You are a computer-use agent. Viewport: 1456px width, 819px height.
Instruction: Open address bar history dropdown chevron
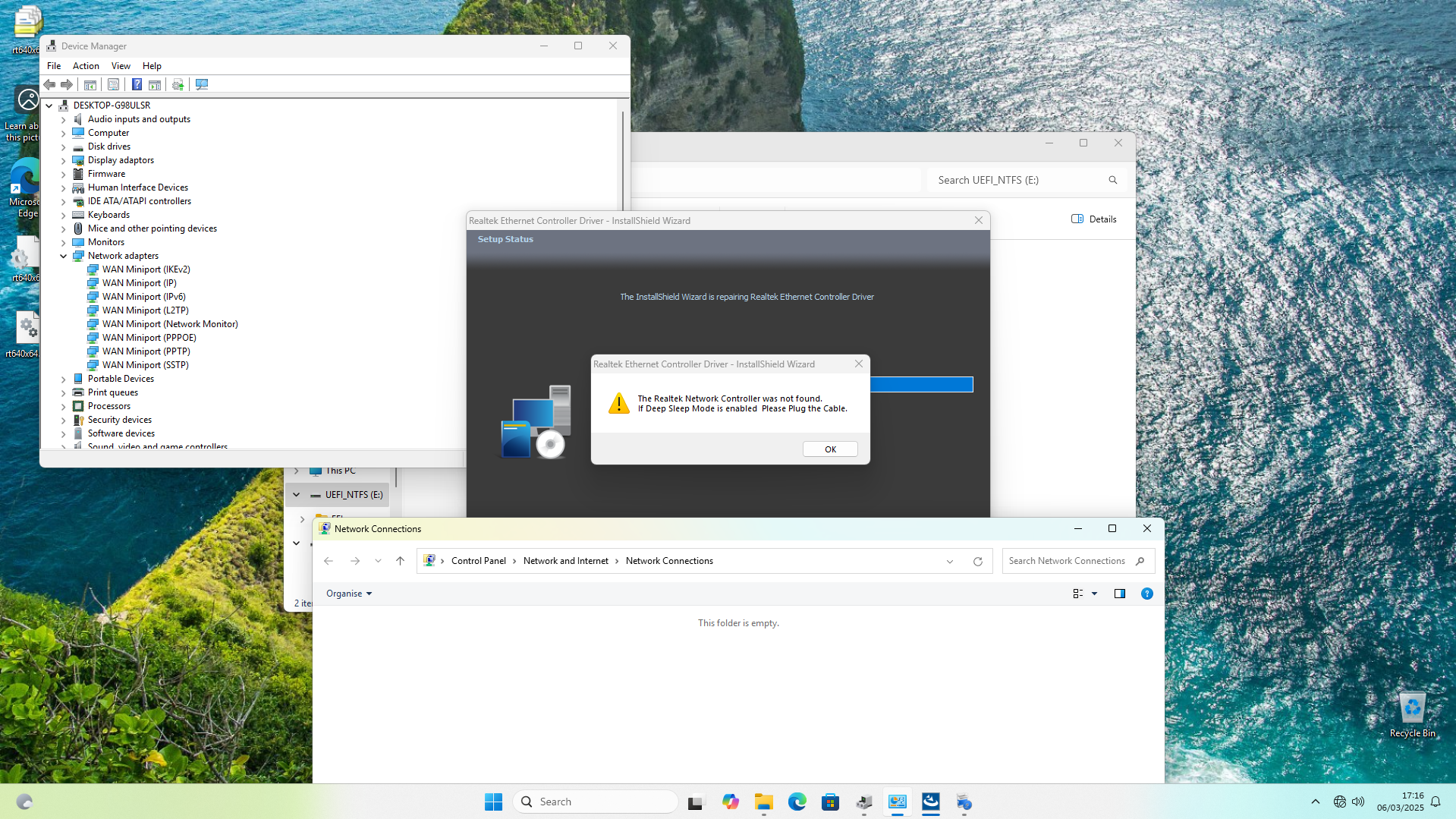tap(950, 562)
